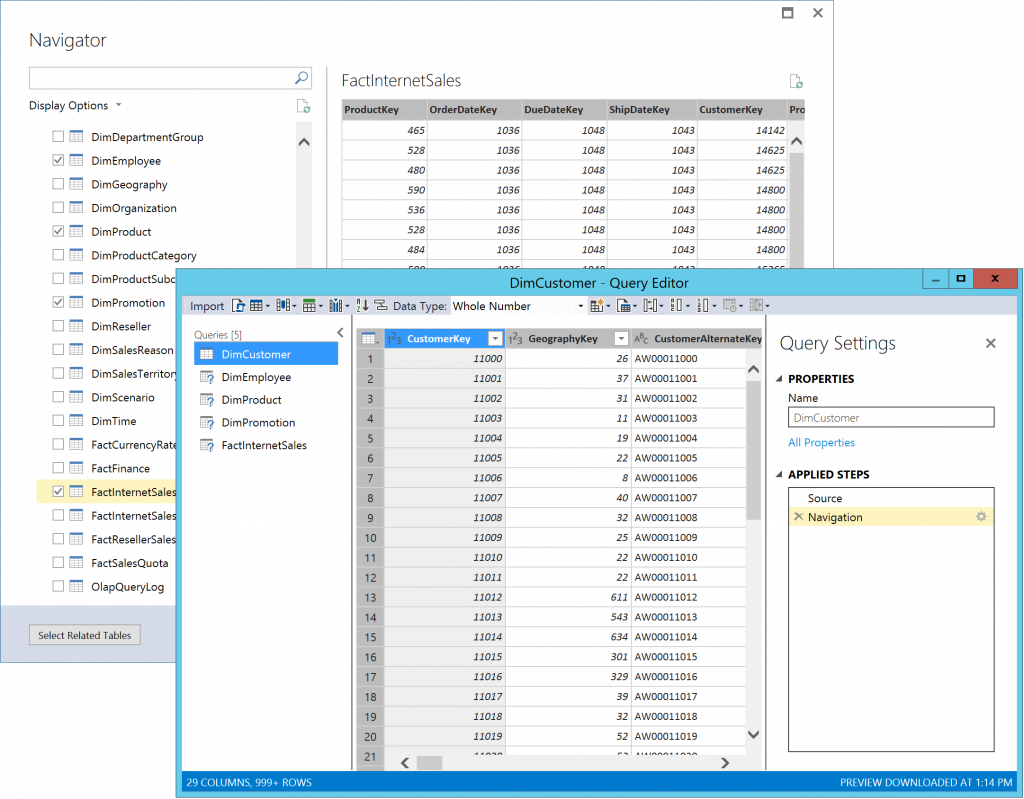Viewport: 1024px width, 799px height.
Task: Select the DimCustomer query
Action: coord(266,354)
